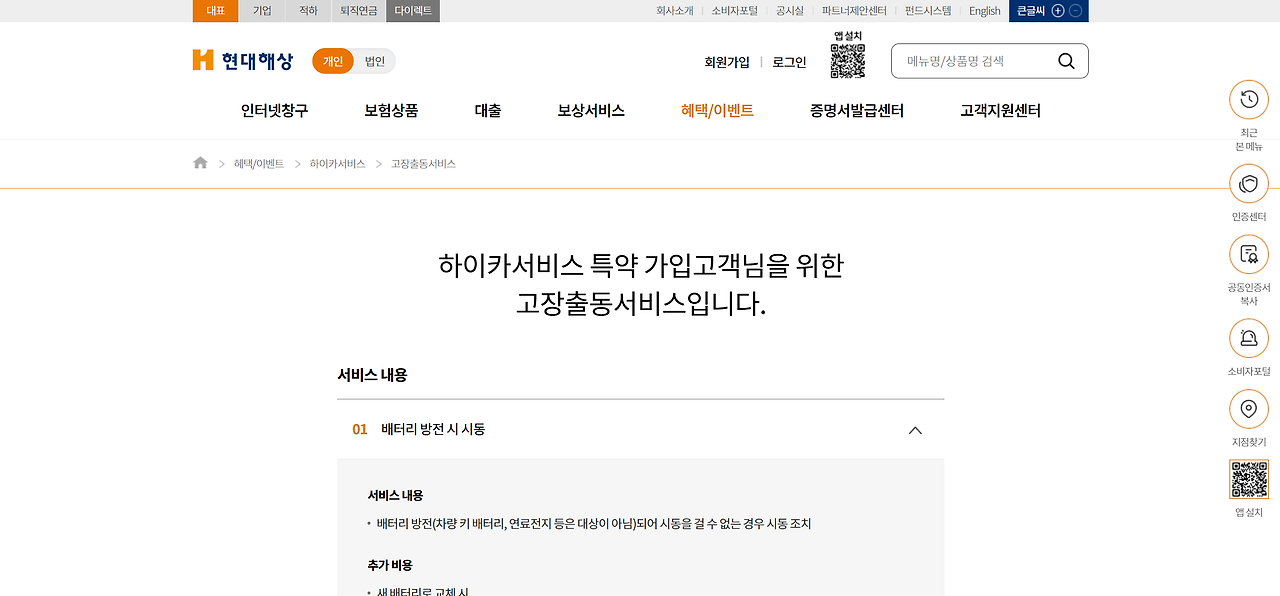1280x596 pixels.
Task: Open the 증명서발급센터 menu
Action: pos(857,111)
